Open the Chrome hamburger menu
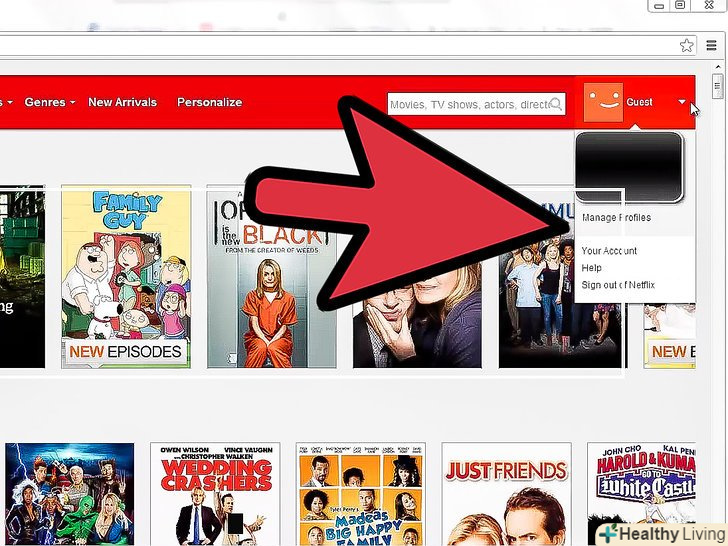Viewport: 728px width, 546px height. pos(711,45)
